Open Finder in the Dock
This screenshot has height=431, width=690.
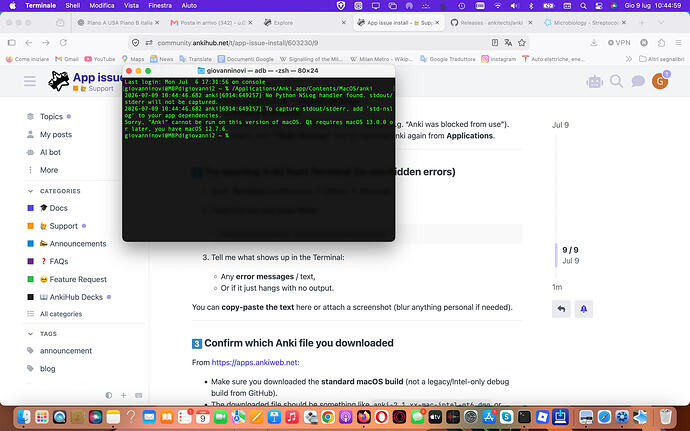[24, 416]
